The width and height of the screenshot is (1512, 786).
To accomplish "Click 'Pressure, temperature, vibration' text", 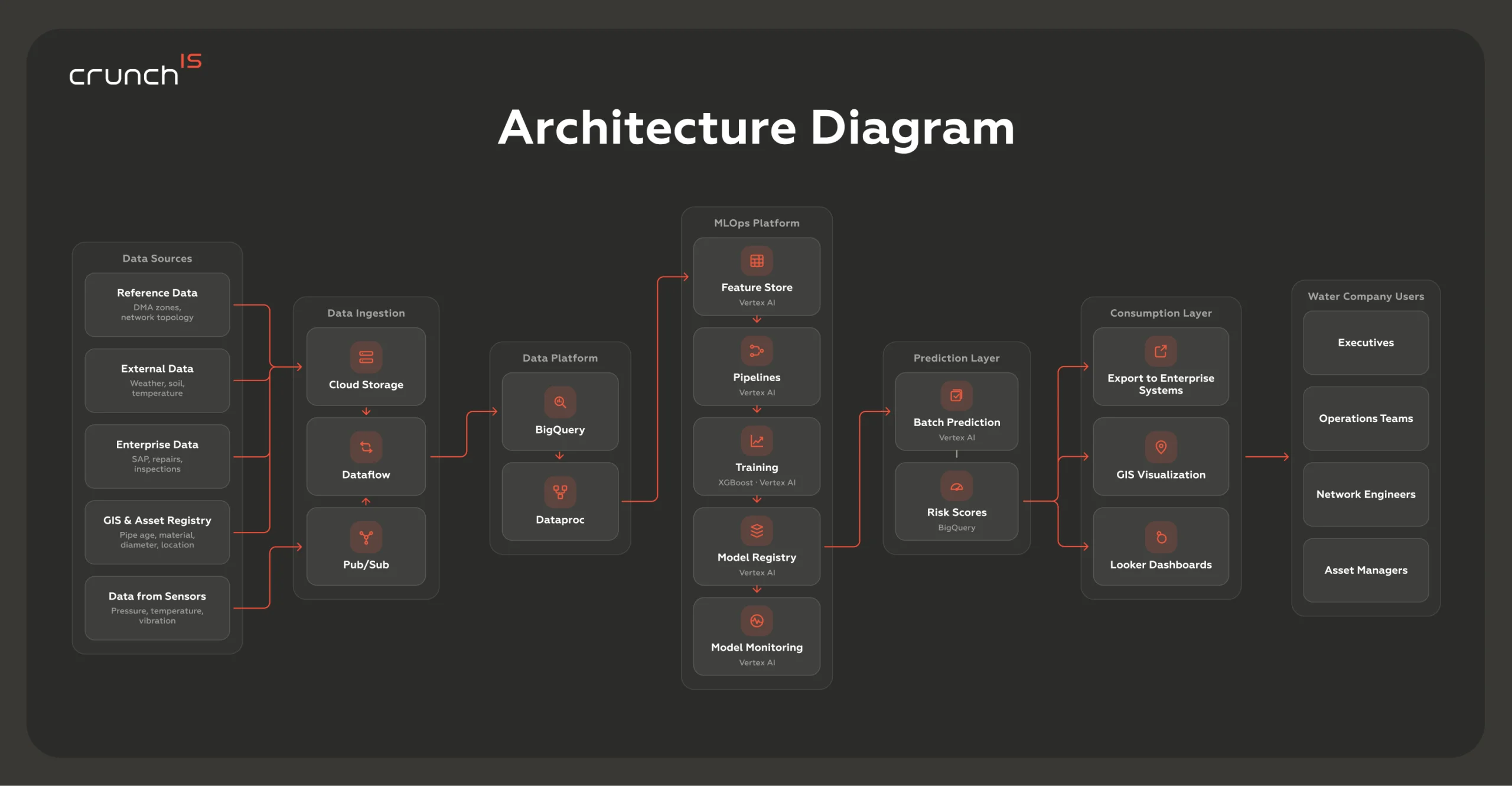I will 157,616.
